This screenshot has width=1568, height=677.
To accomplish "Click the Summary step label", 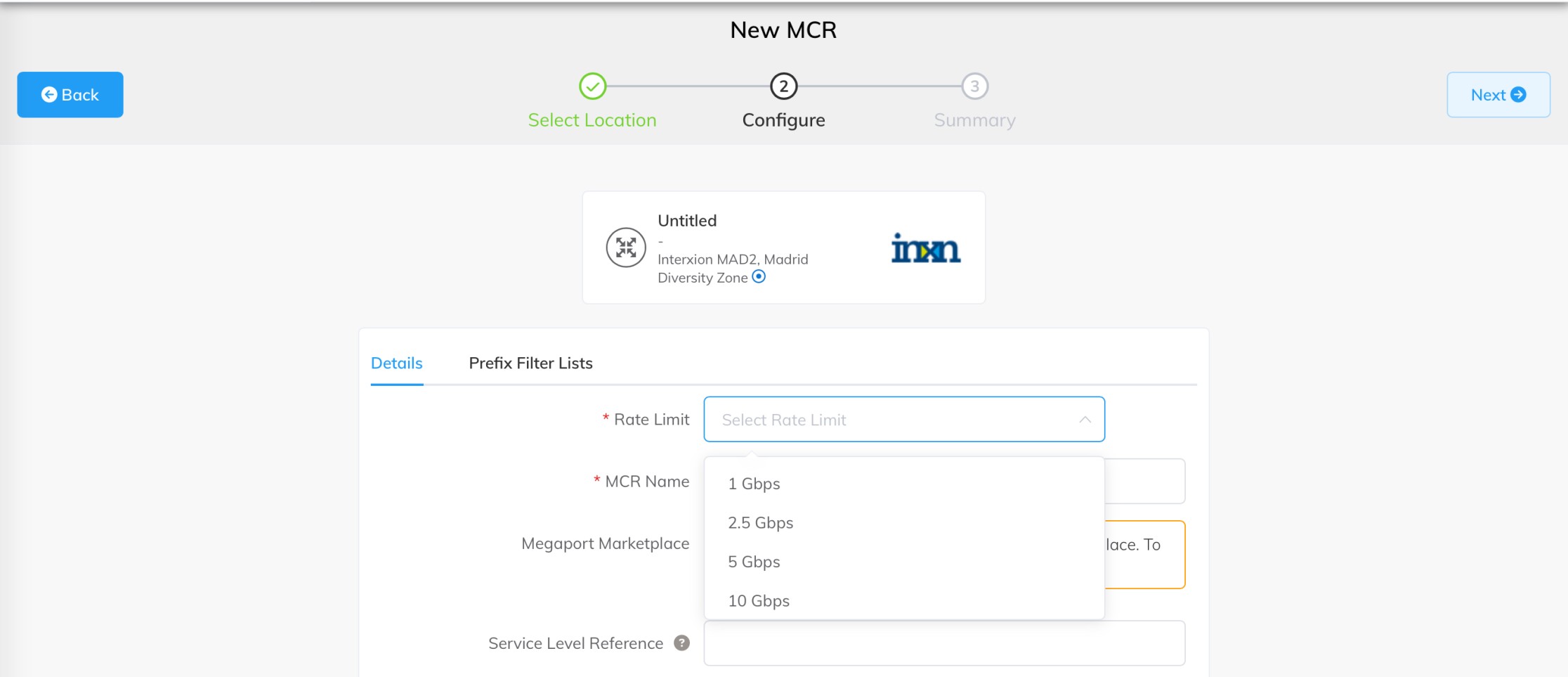I will (974, 120).
